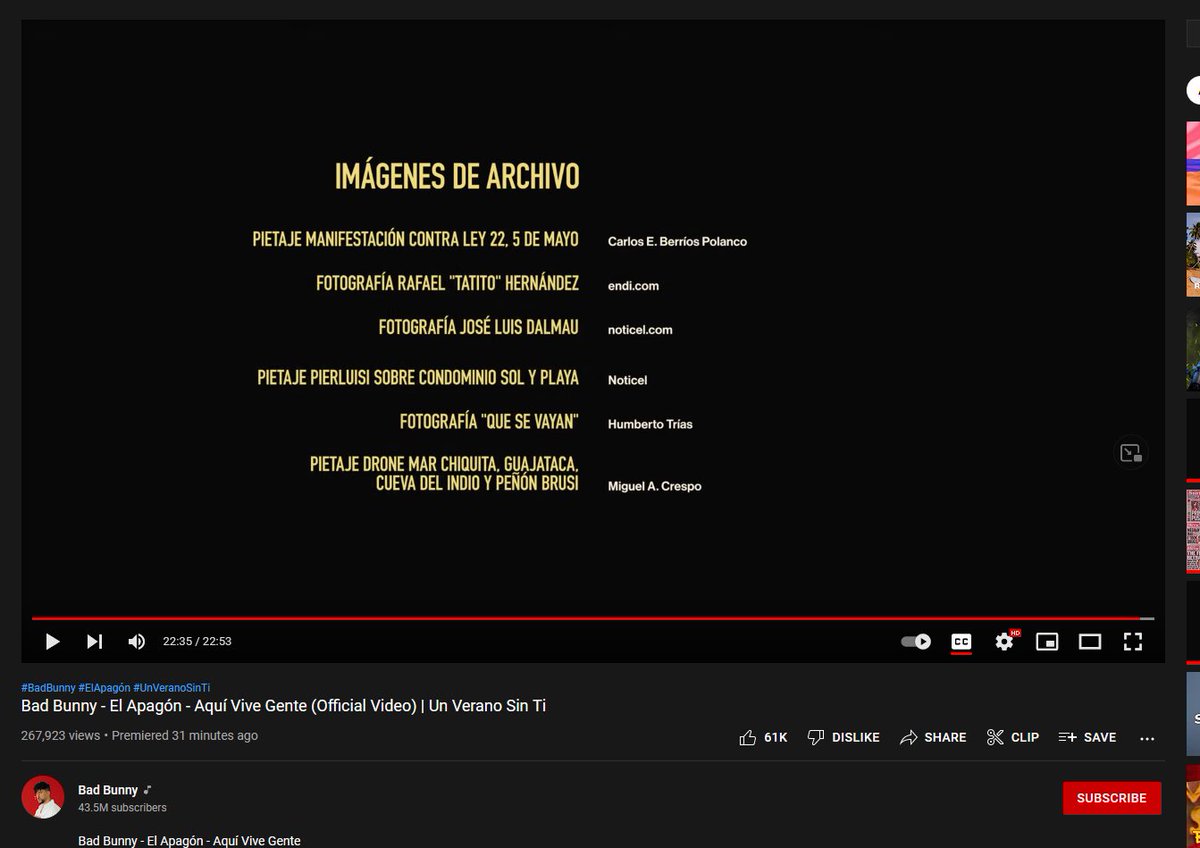The width and height of the screenshot is (1200, 848).
Task: Click the description line 'Bad Bunny - El Apagón - Aquí Vive Gente'
Action: click(x=189, y=841)
